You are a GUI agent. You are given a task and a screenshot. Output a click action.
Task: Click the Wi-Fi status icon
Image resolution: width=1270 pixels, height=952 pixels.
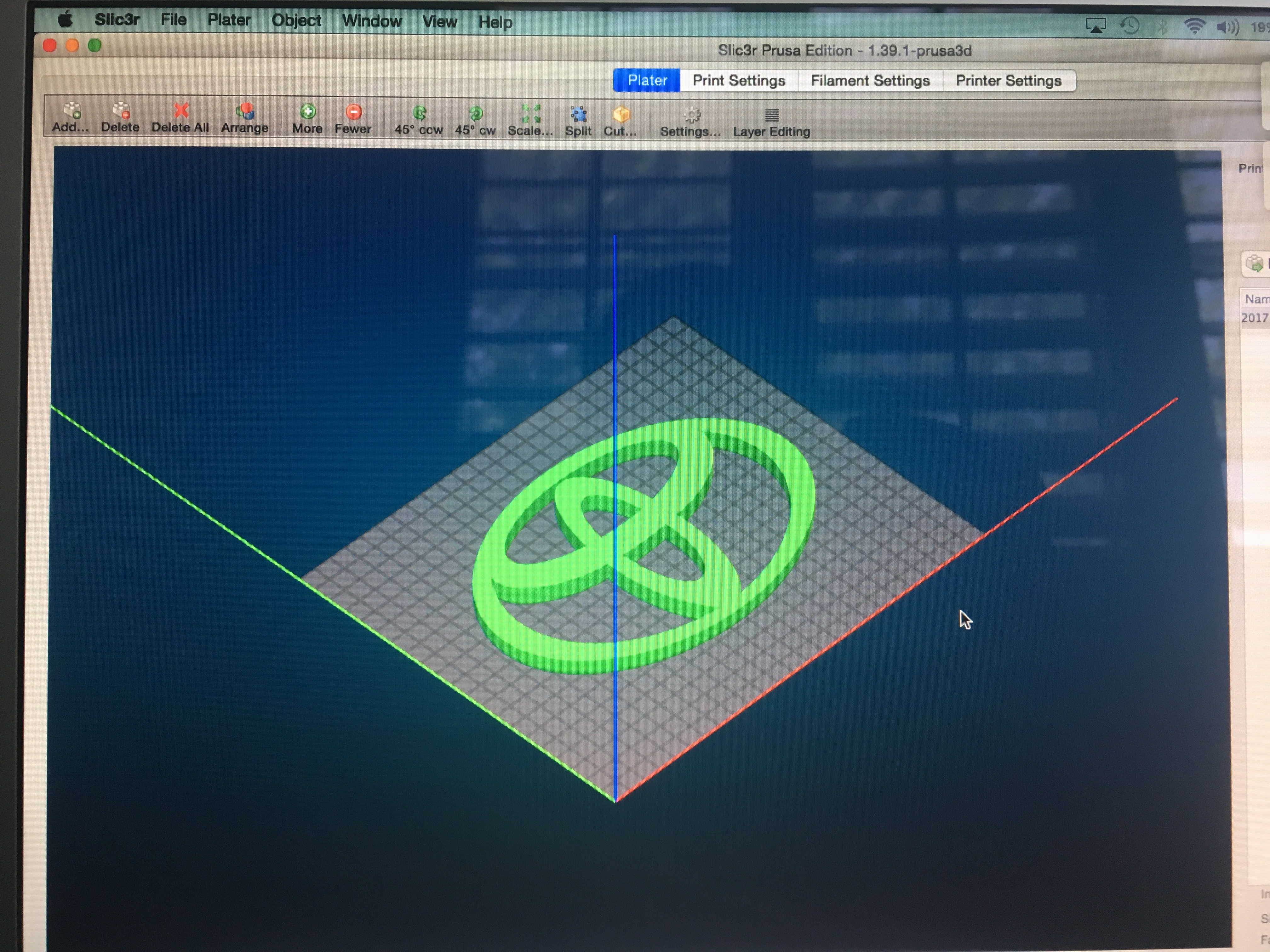pyautogui.click(x=1194, y=26)
